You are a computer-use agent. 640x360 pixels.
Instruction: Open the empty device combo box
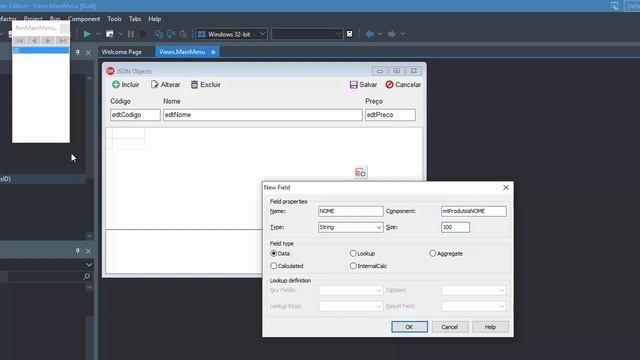[307, 34]
